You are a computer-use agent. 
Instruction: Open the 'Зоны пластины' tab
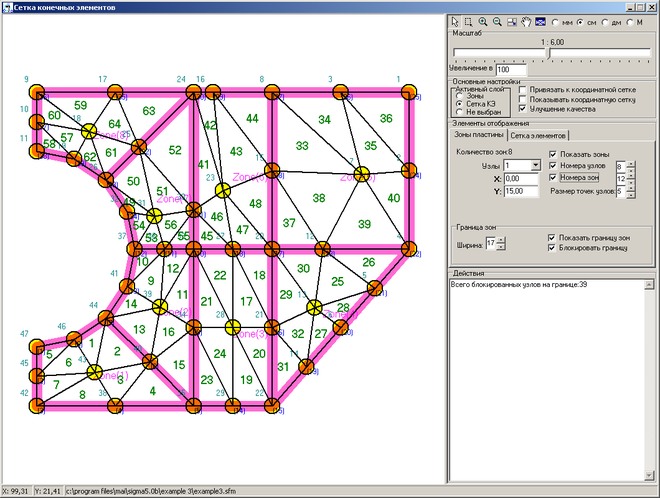click(x=478, y=135)
